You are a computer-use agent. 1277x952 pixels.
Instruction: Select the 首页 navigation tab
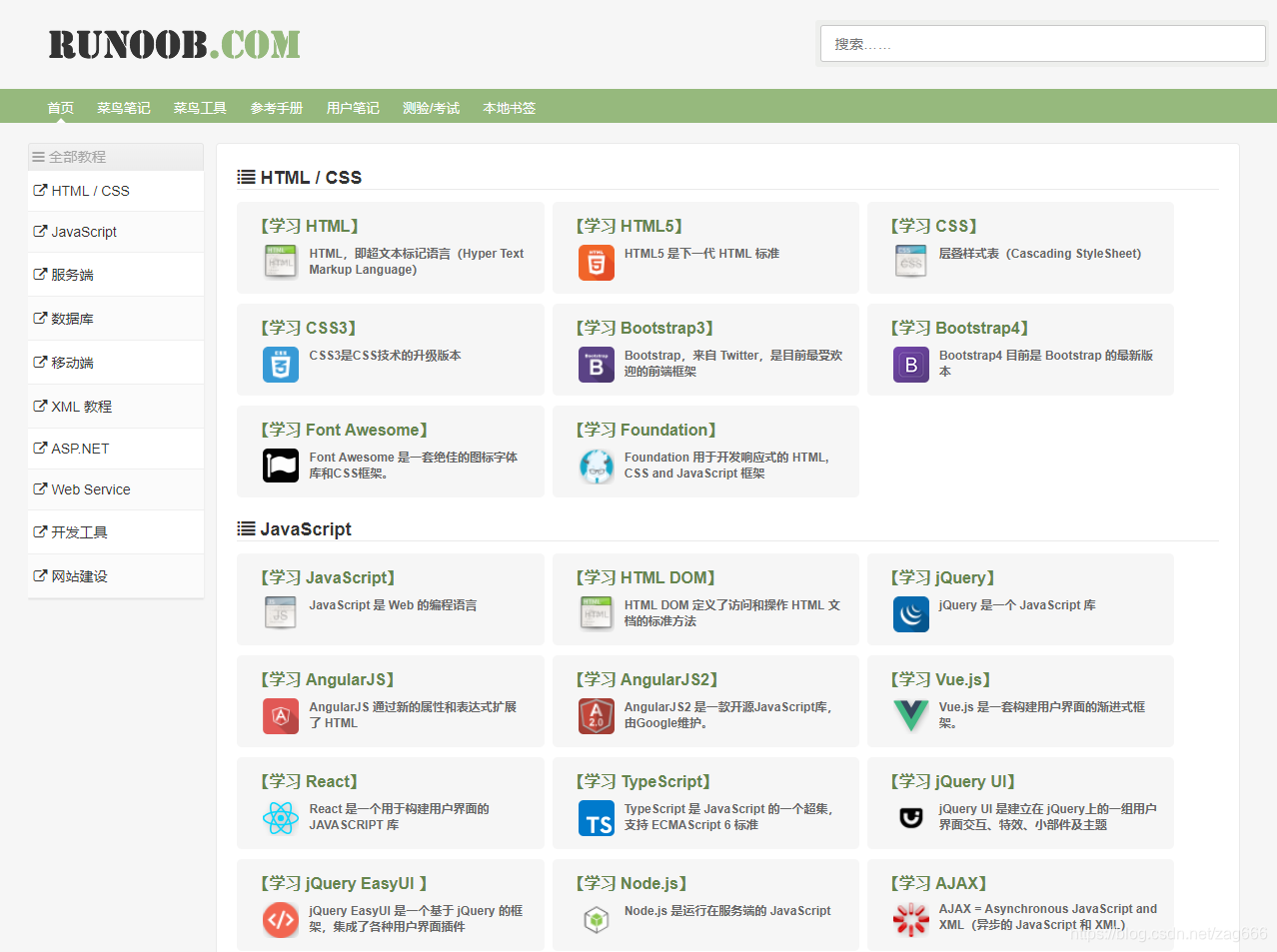[61, 108]
